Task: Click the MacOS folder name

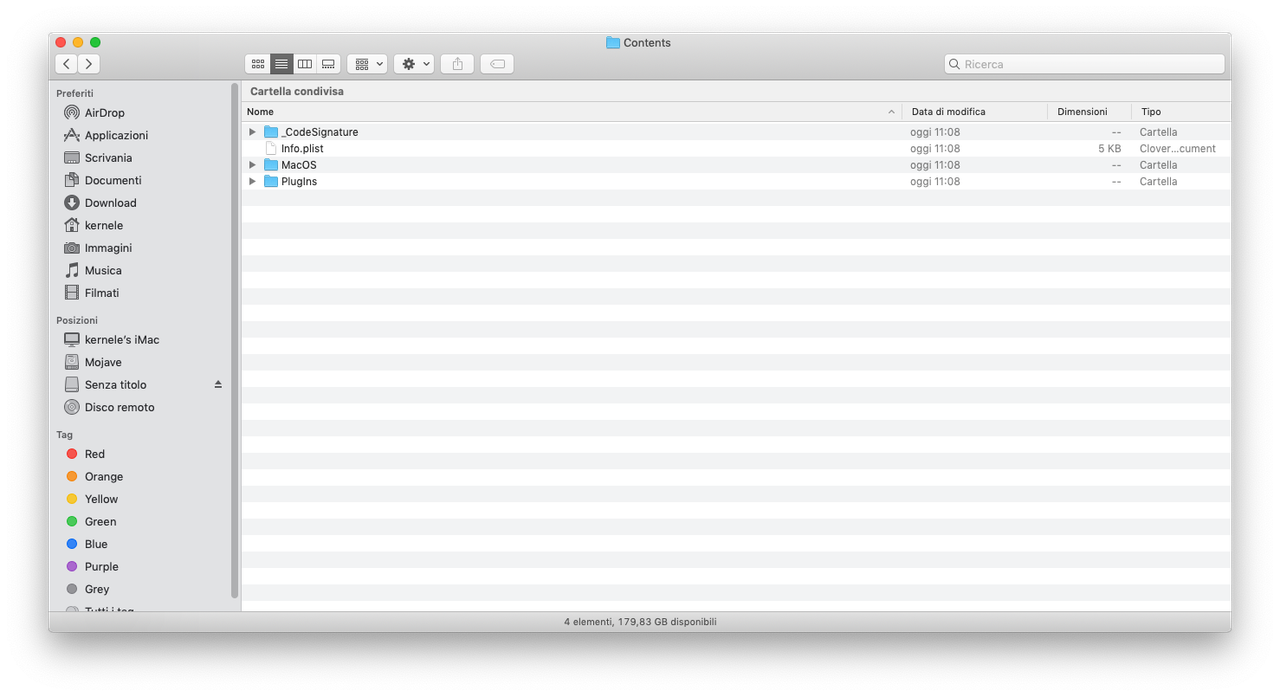Action: pyautogui.click(x=299, y=165)
